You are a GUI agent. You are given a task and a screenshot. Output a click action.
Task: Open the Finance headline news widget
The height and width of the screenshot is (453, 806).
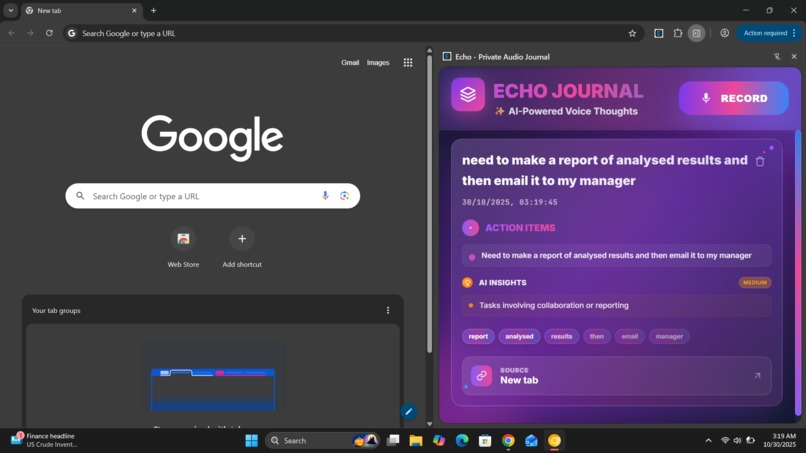click(x=44, y=440)
